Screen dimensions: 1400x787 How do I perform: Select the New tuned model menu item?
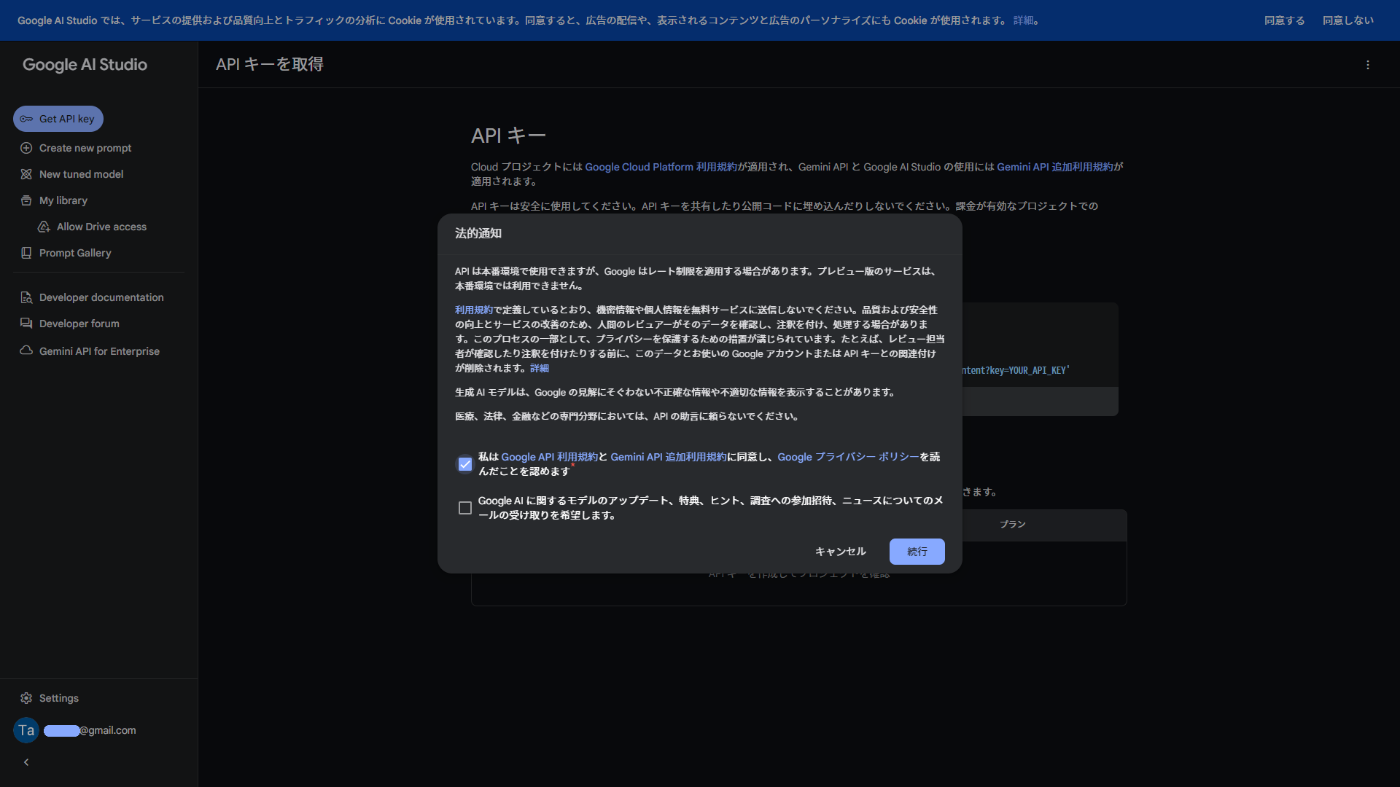tap(81, 174)
